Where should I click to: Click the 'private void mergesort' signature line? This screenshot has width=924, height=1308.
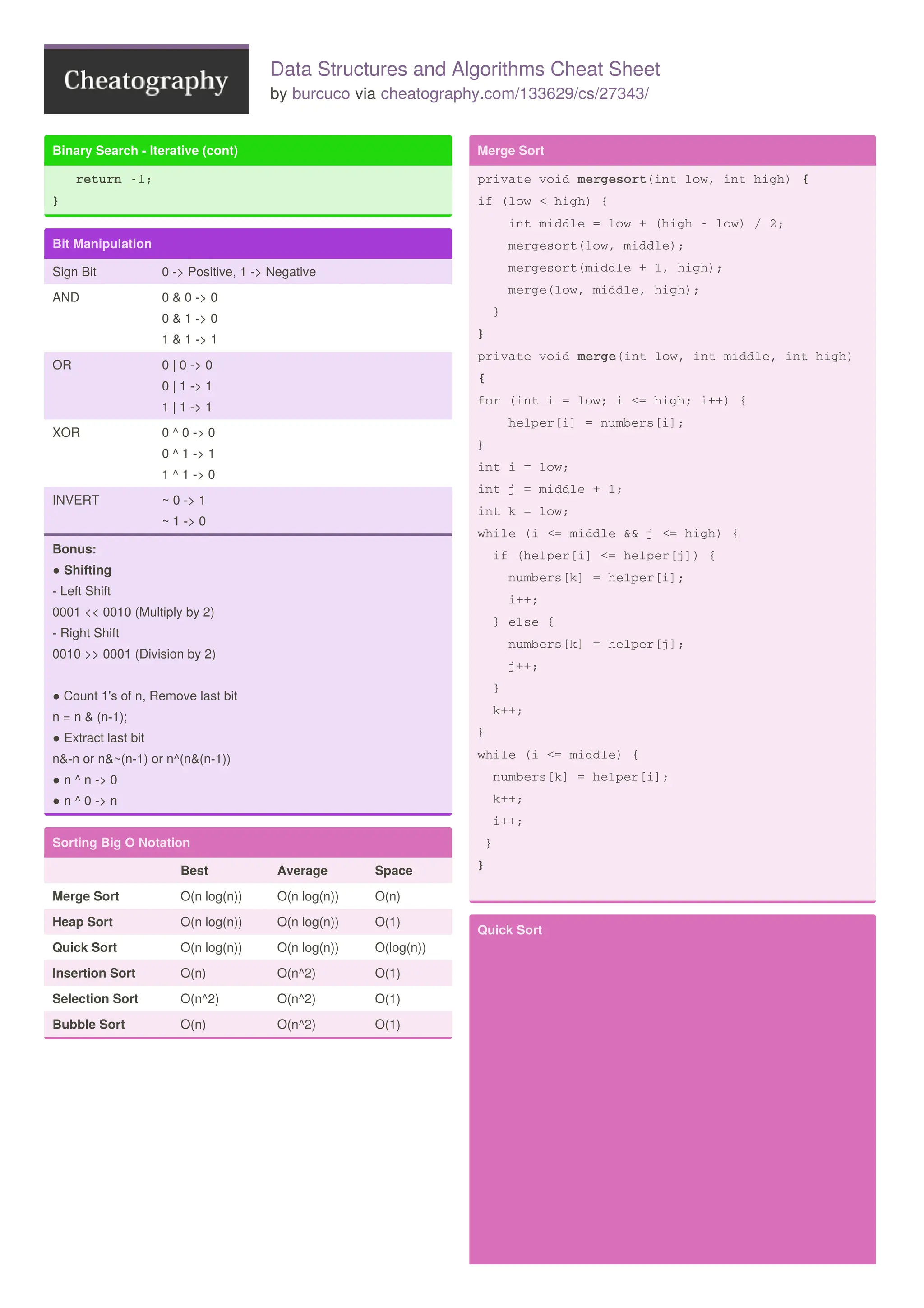coord(643,180)
